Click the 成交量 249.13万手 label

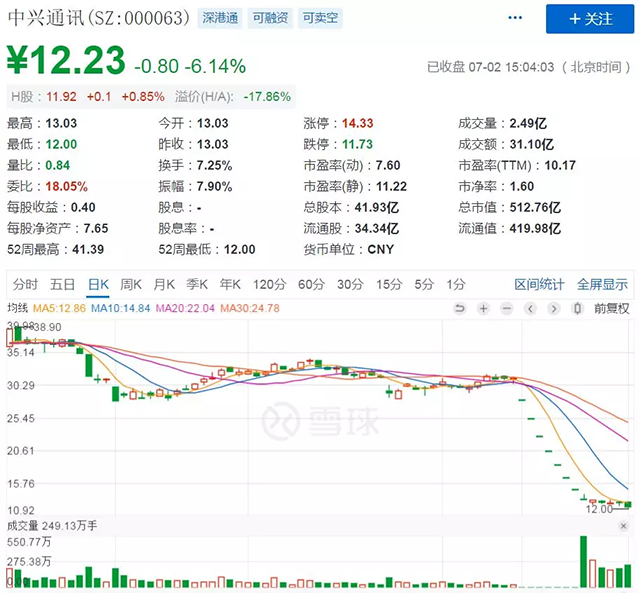52,526
